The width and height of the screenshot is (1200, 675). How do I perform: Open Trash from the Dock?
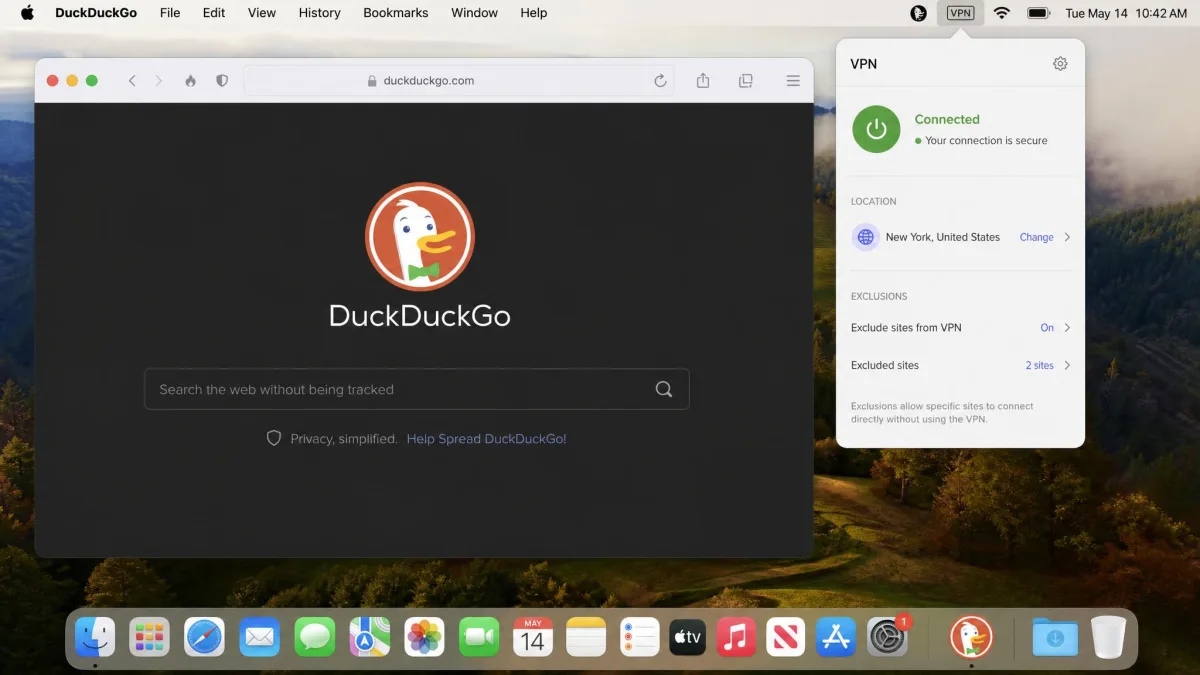tap(1108, 636)
